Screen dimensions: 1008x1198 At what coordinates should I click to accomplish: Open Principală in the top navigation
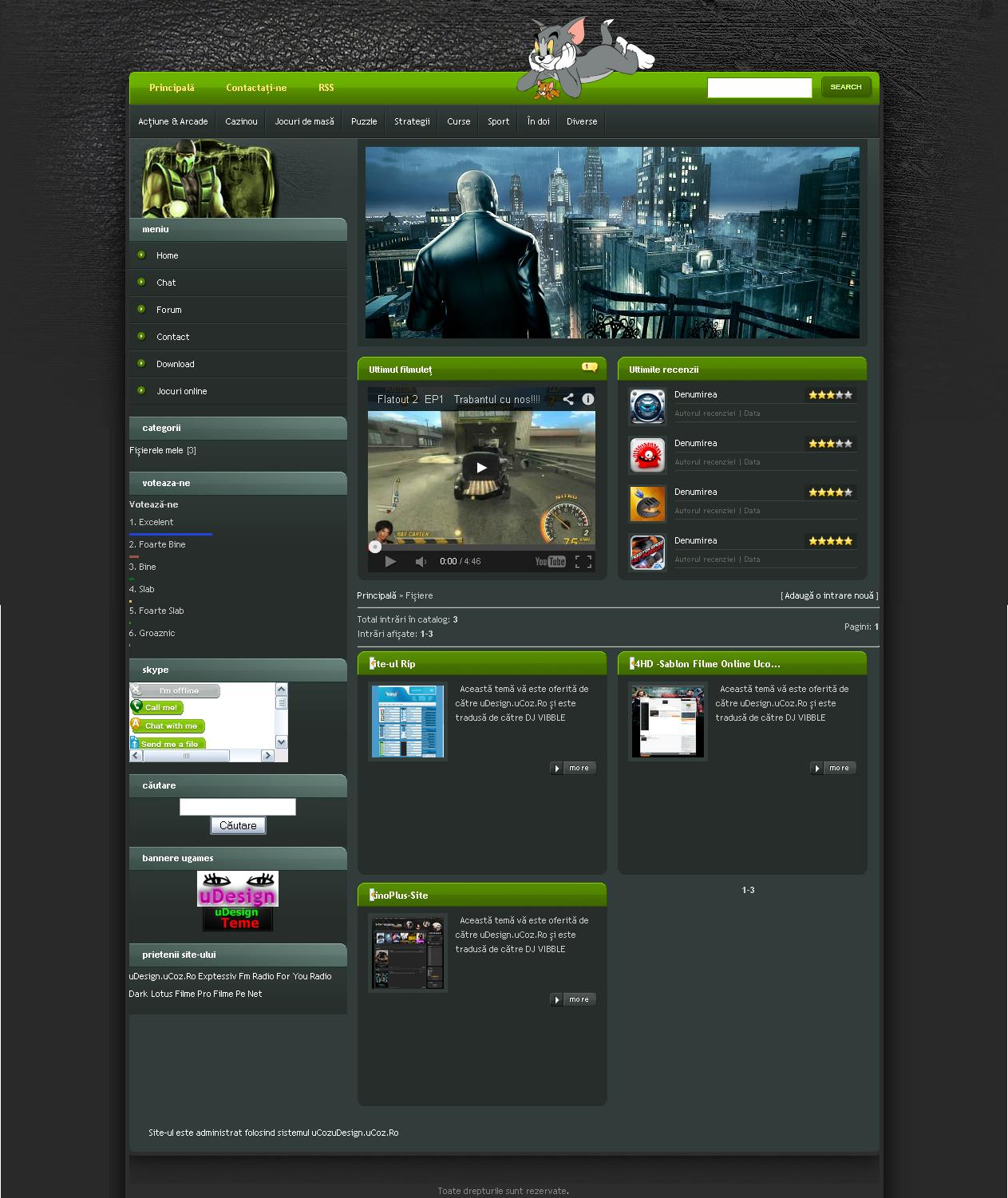pyautogui.click(x=172, y=88)
